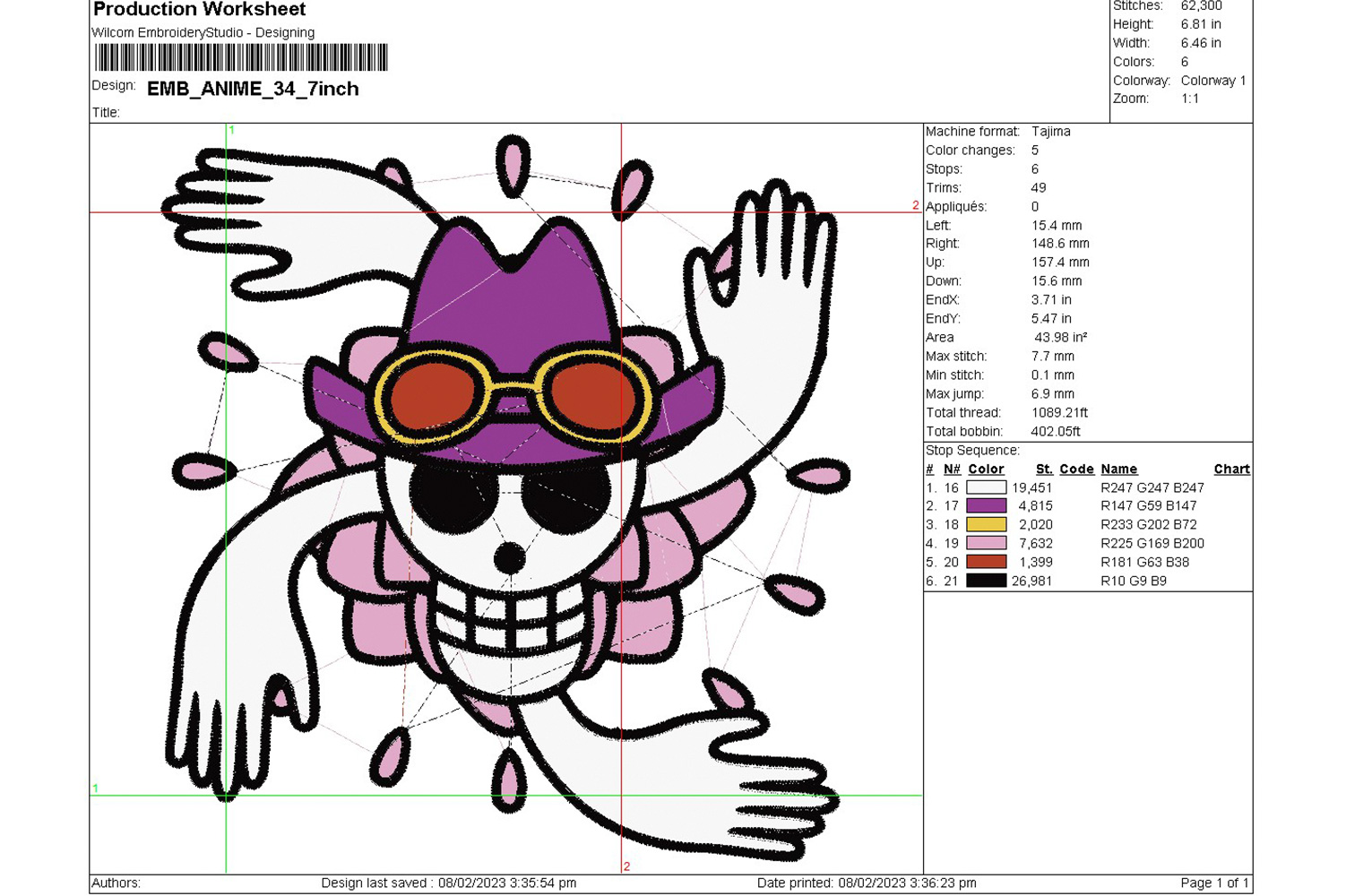Click the white color swatch in row 1
The image size is (1346, 896).
986,487
